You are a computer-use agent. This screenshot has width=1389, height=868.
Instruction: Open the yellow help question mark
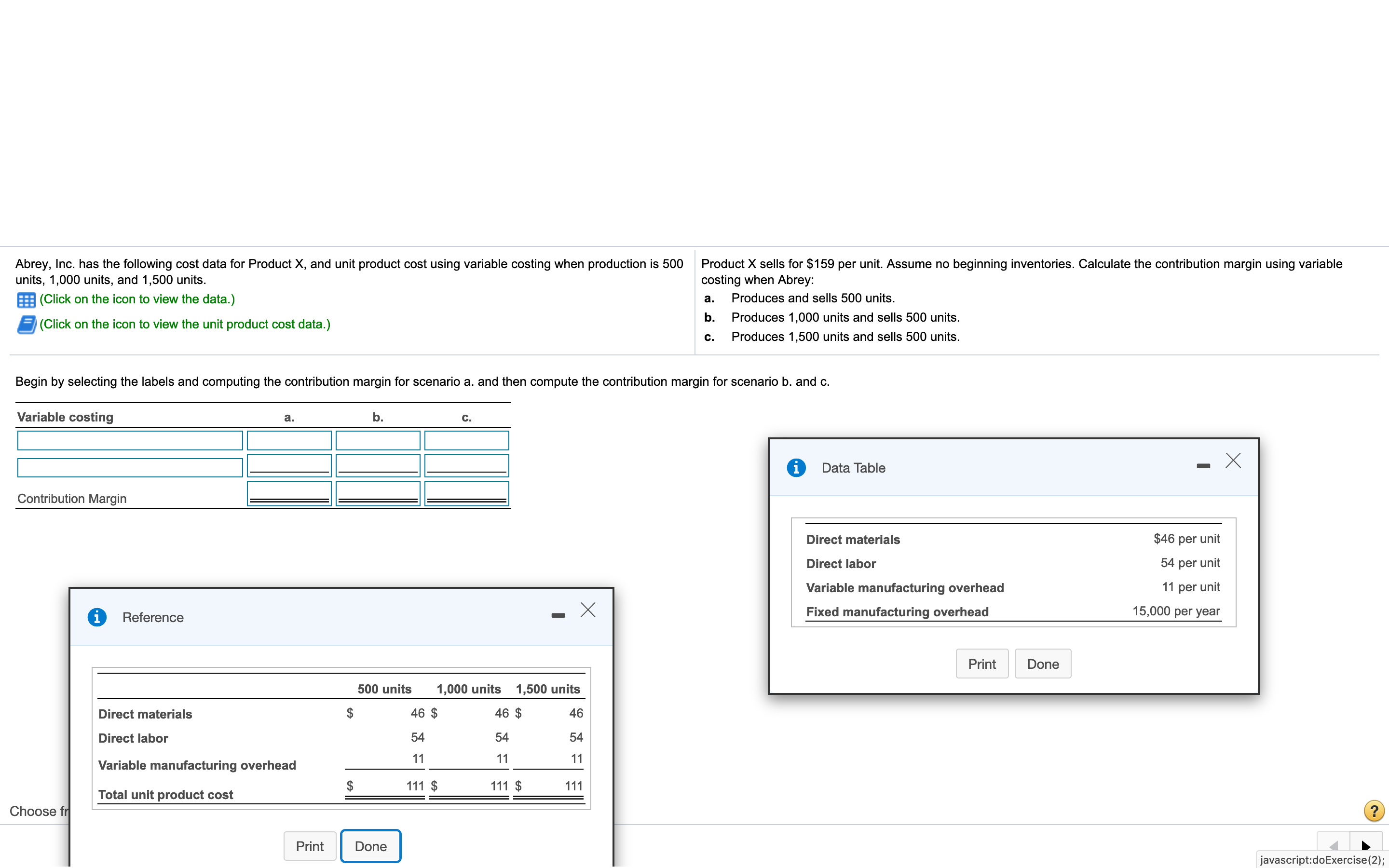[1374, 811]
